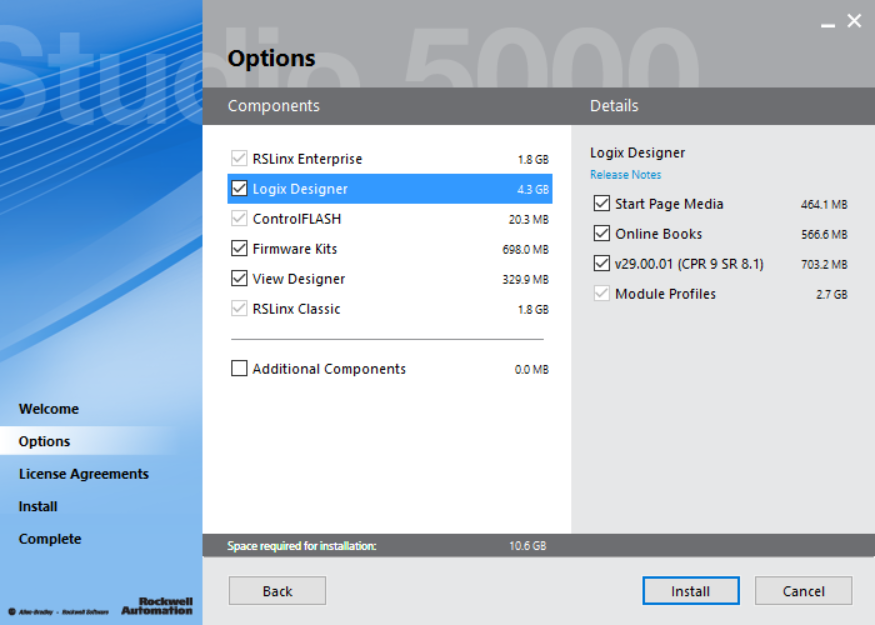Select the Logix Designer component row
The height and width of the screenshot is (625, 875).
(x=390, y=189)
